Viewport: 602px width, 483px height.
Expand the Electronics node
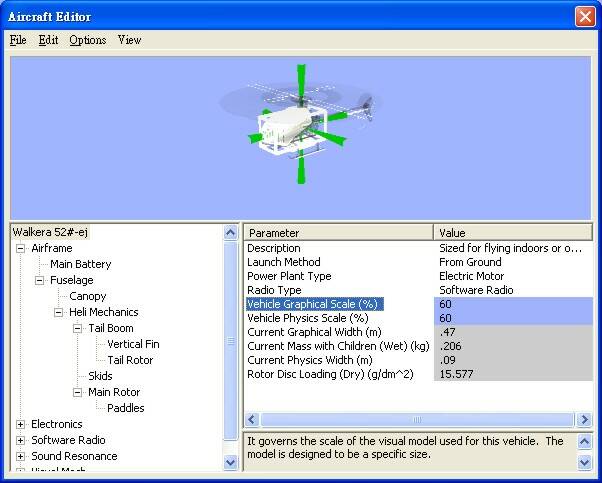20,424
